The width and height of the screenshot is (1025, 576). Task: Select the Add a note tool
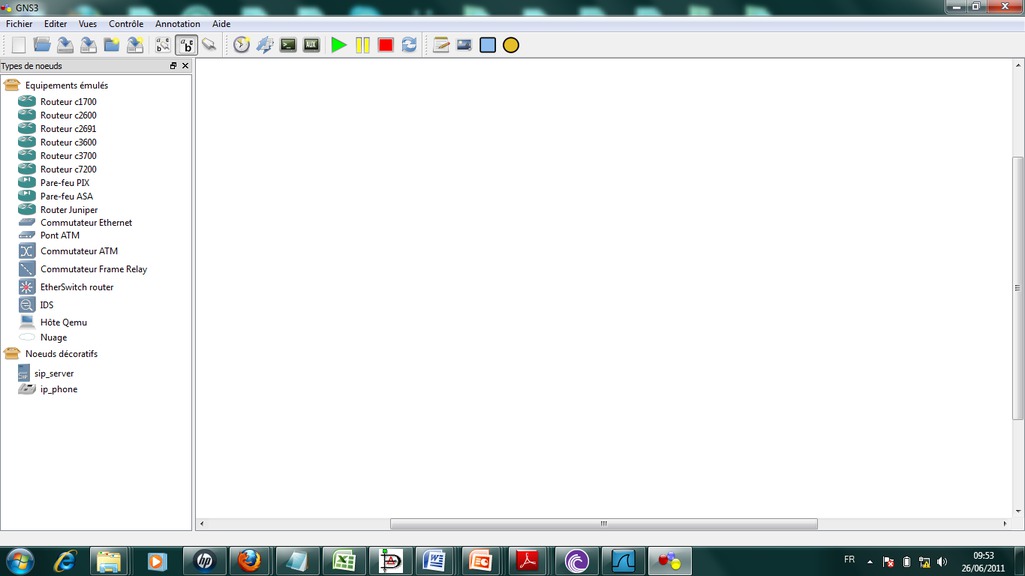coord(441,45)
